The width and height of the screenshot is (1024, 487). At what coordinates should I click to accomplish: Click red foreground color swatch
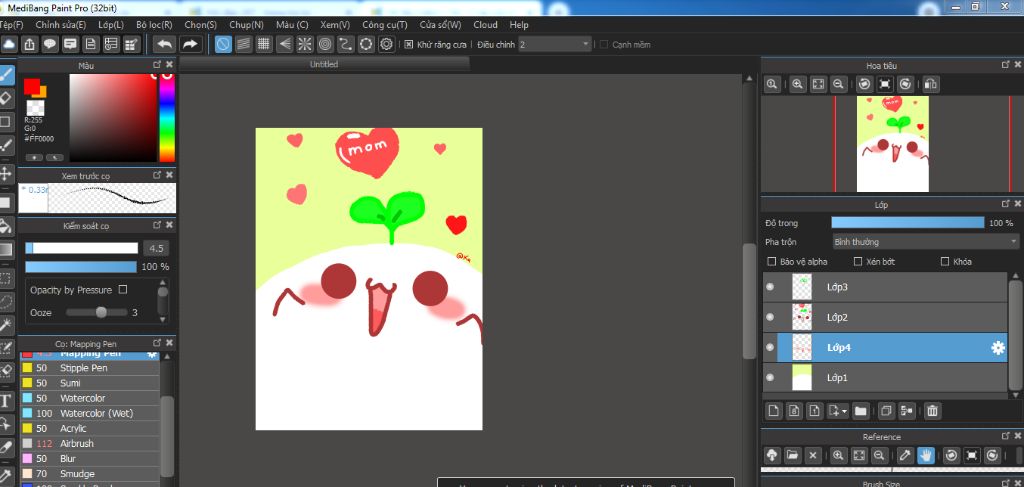tap(31, 86)
